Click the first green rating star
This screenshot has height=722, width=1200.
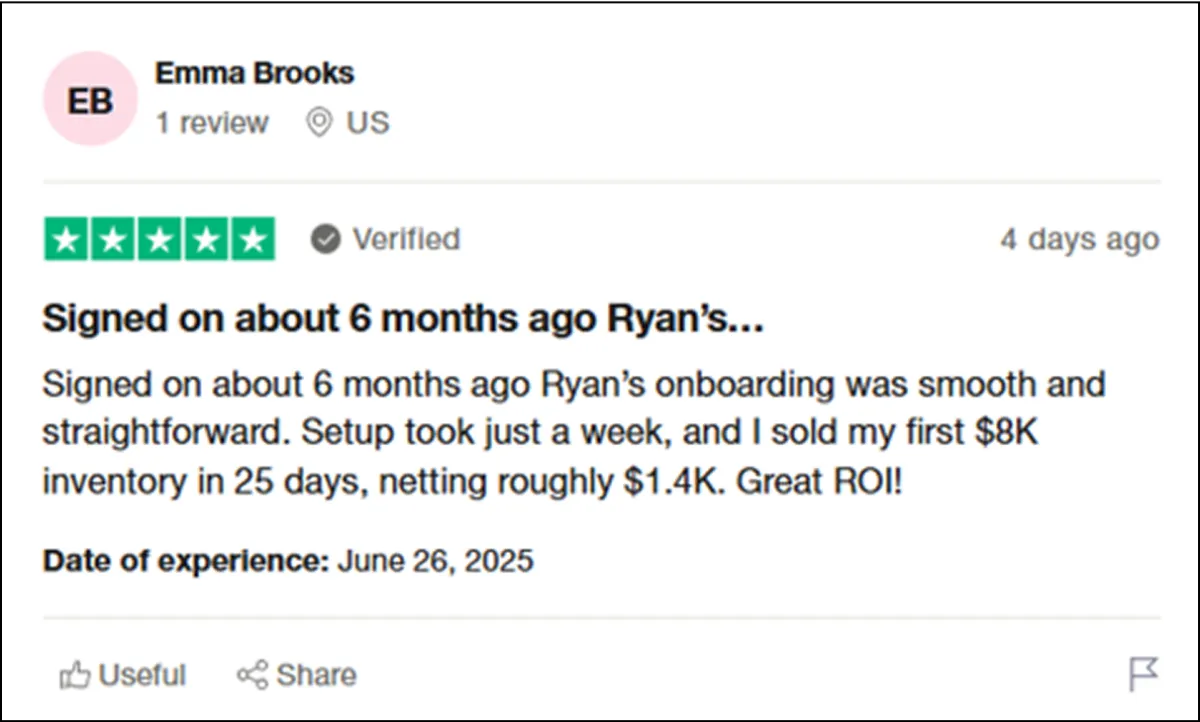[x=67, y=240]
